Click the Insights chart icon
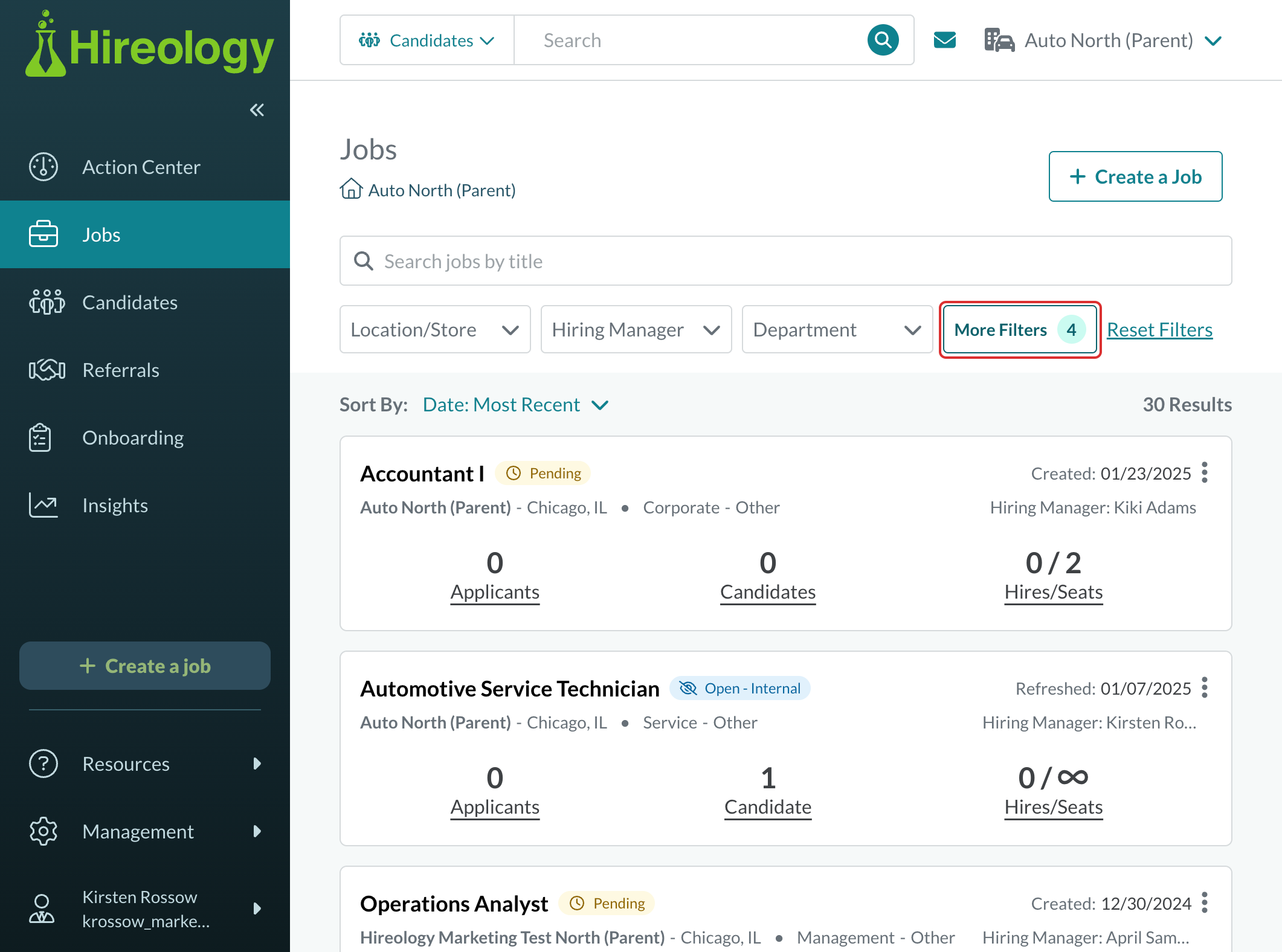This screenshot has width=1282, height=952. click(43, 505)
